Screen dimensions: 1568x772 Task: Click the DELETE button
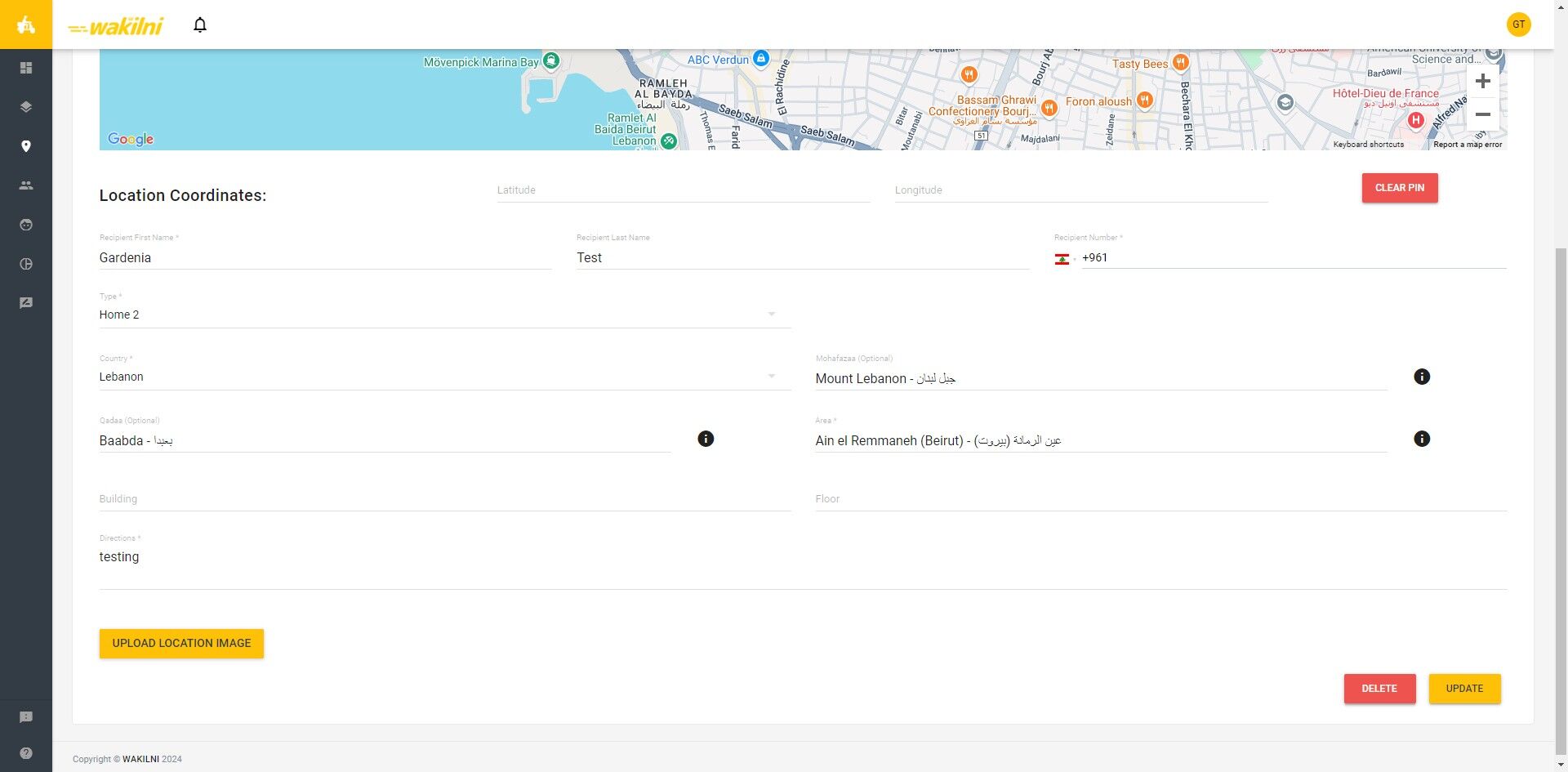(x=1379, y=689)
